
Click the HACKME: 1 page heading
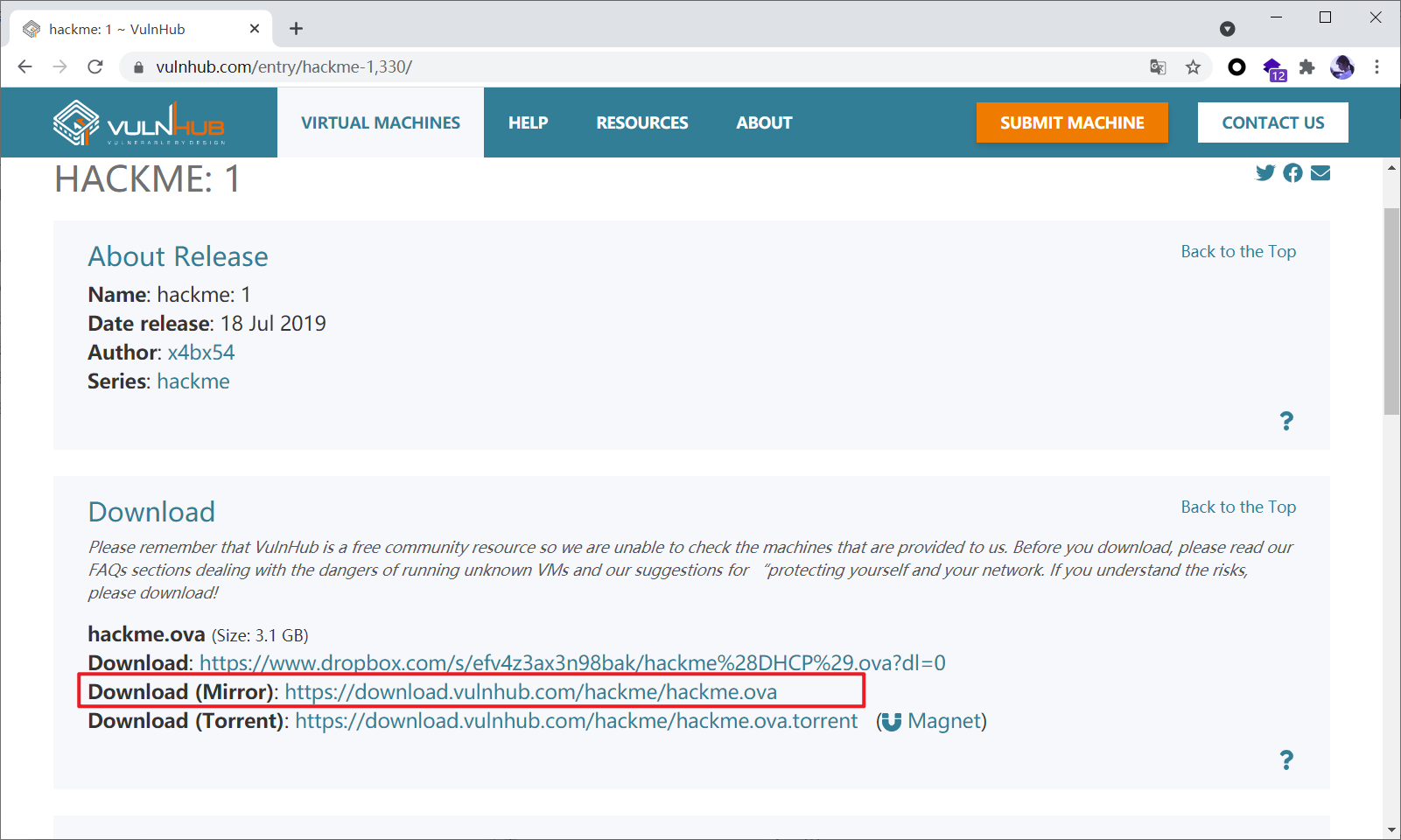point(147,179)
